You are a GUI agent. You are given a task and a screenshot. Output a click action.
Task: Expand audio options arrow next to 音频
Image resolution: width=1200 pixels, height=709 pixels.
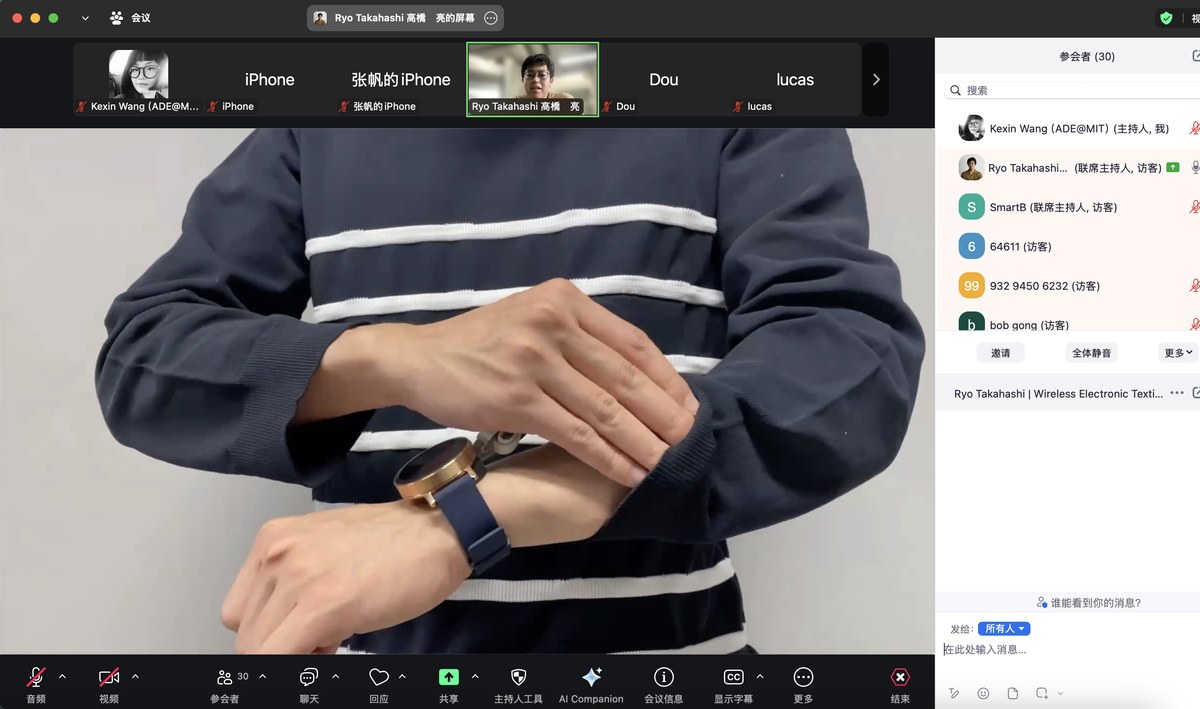(x=62, y=677)
